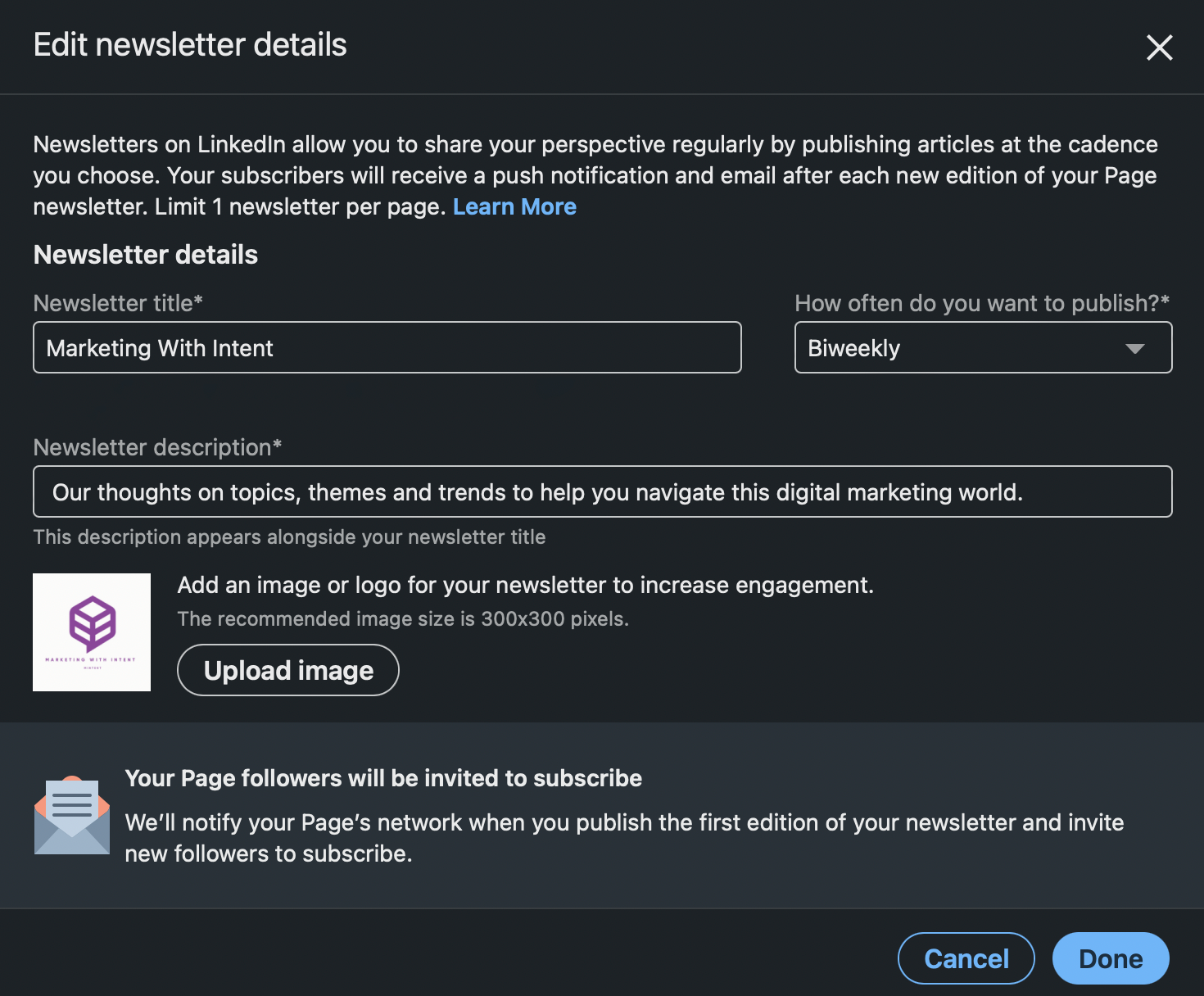Click the envelope newsletter invite icon
1204x996 pixels.
pyautogui.click(x=72, y=816)
